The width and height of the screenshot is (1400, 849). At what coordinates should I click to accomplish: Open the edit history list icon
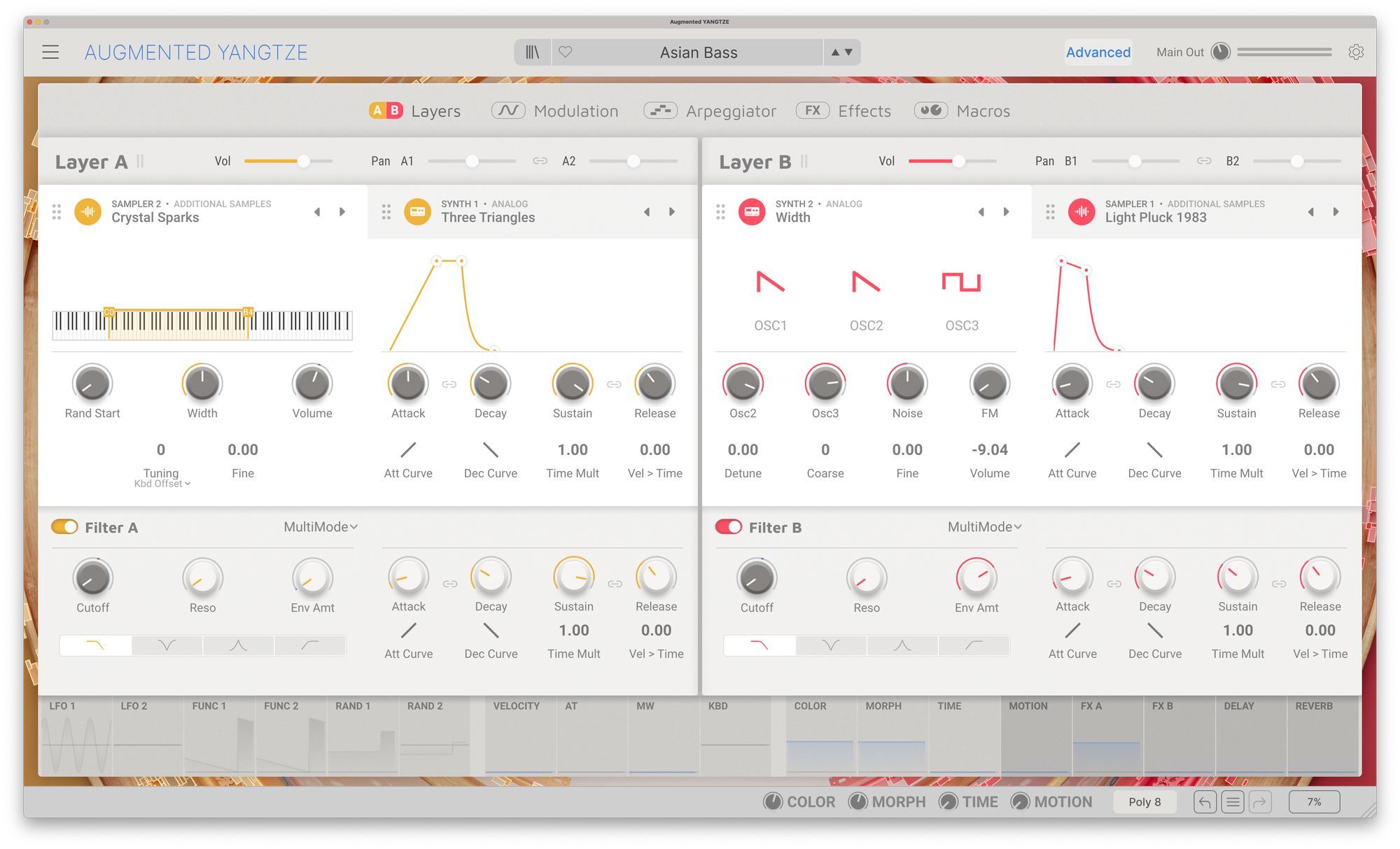[x=1233, y=802]
